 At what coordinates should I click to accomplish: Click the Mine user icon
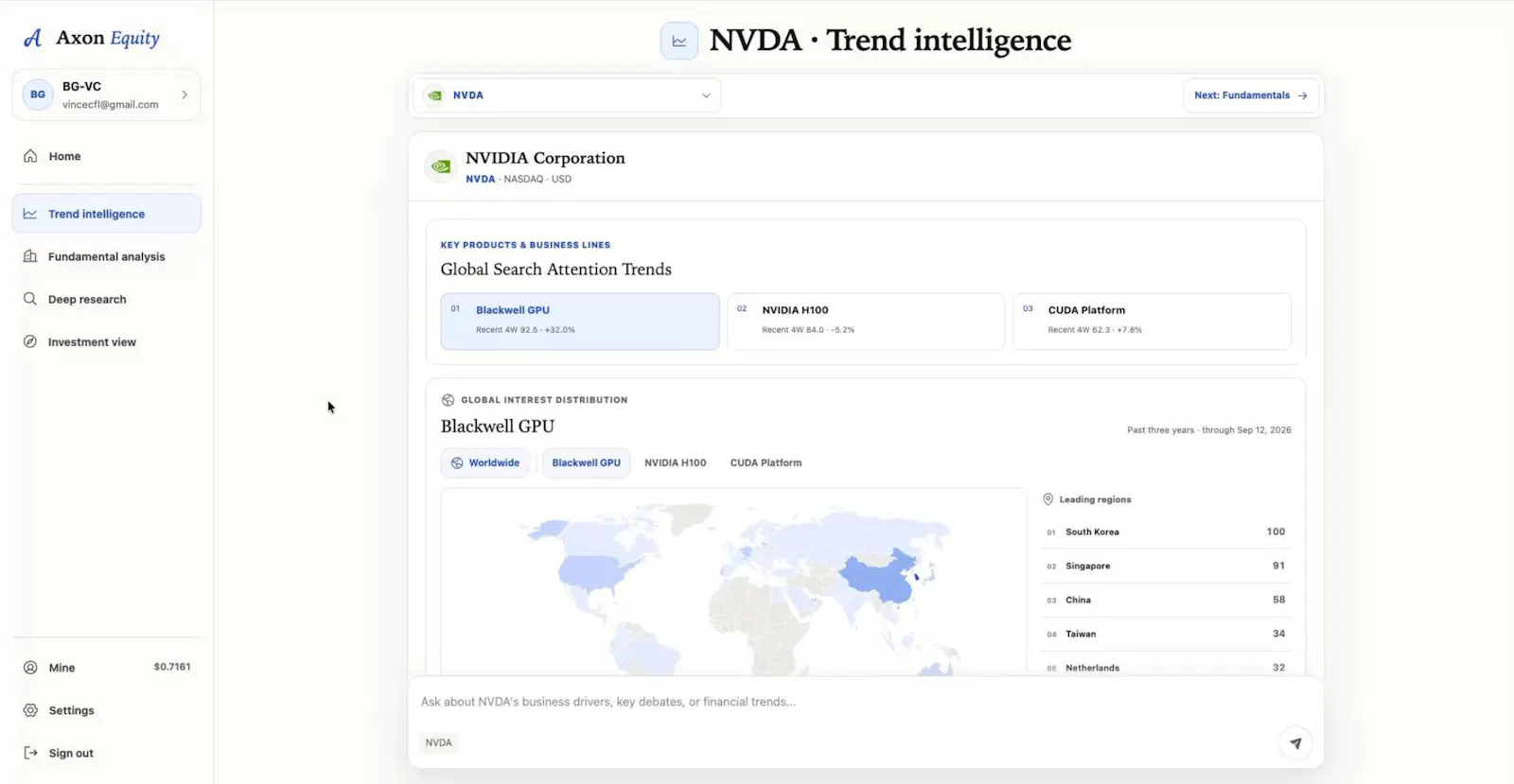tap(30, 668)
